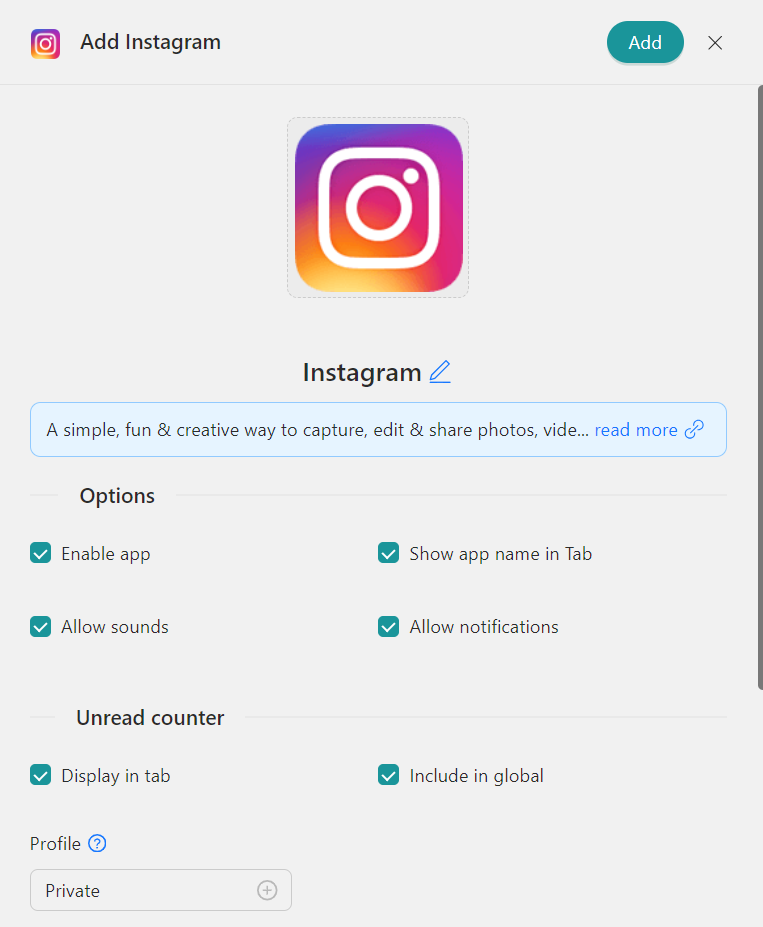
Task: Open the read more link
Action: (636, 430)
